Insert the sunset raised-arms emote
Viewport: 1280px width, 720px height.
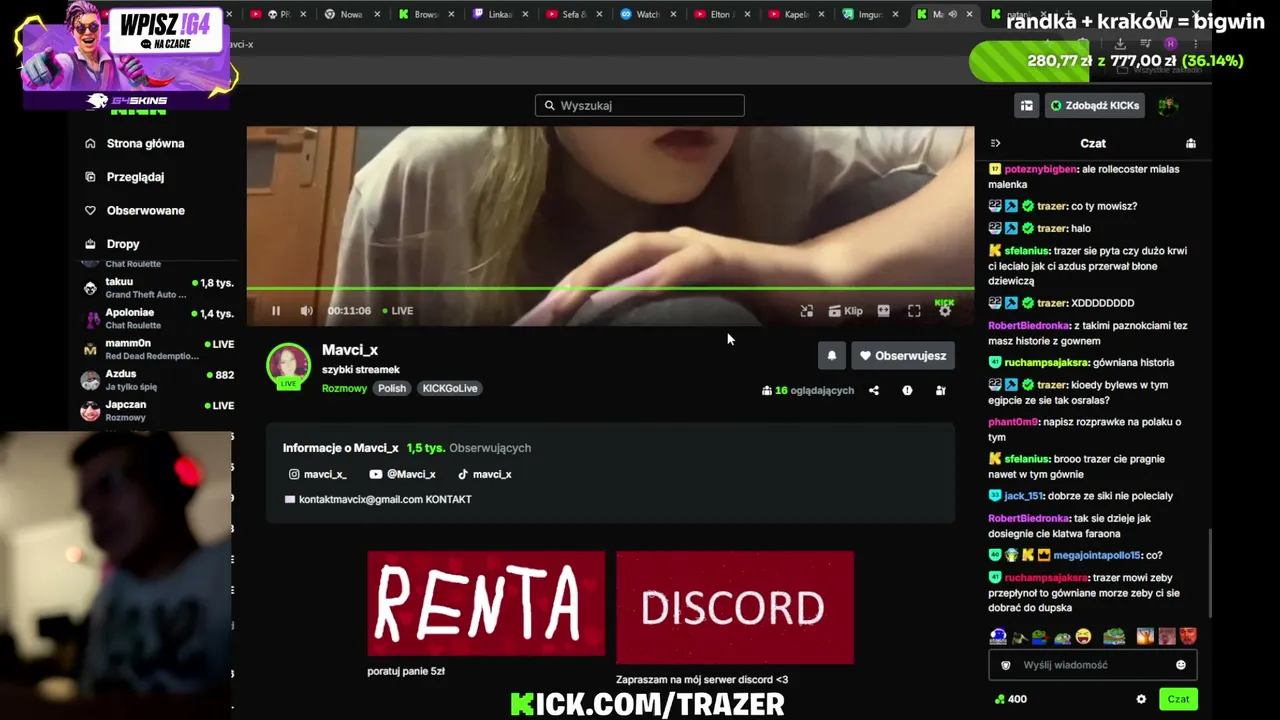tap(1145, 636)
